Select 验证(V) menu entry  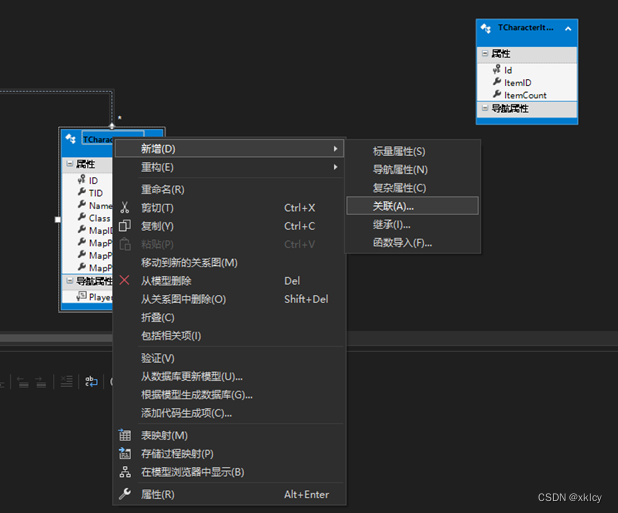click(229, 358)
